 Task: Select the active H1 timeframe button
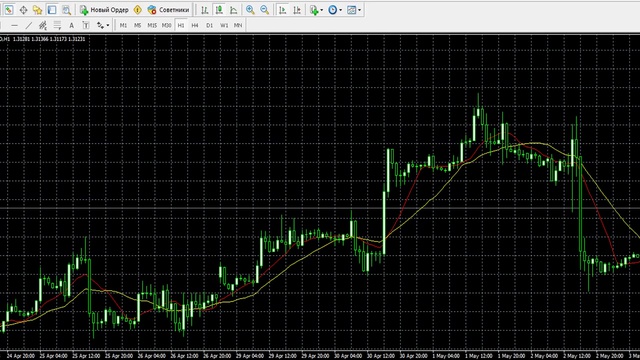(181, 25)
